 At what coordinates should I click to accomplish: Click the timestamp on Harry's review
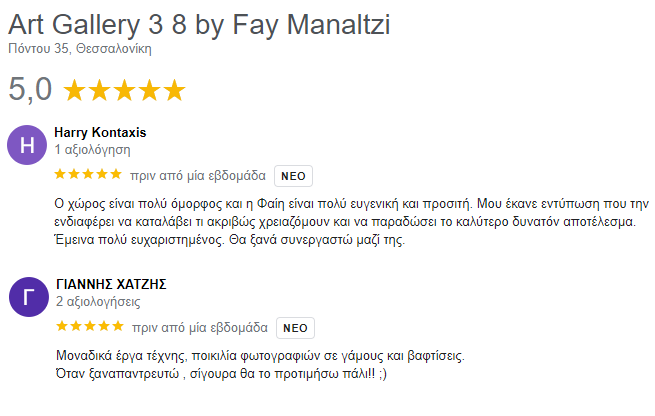[x=199, y=176]
